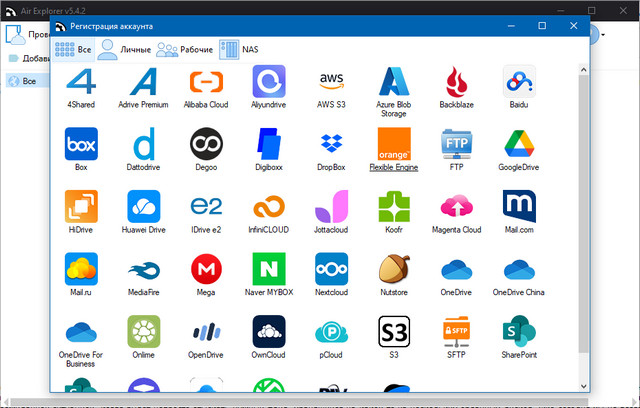Click the scrollbar down arrow
Image resolution: width=640 pixels, height=408 pixels.
(583, 386)
